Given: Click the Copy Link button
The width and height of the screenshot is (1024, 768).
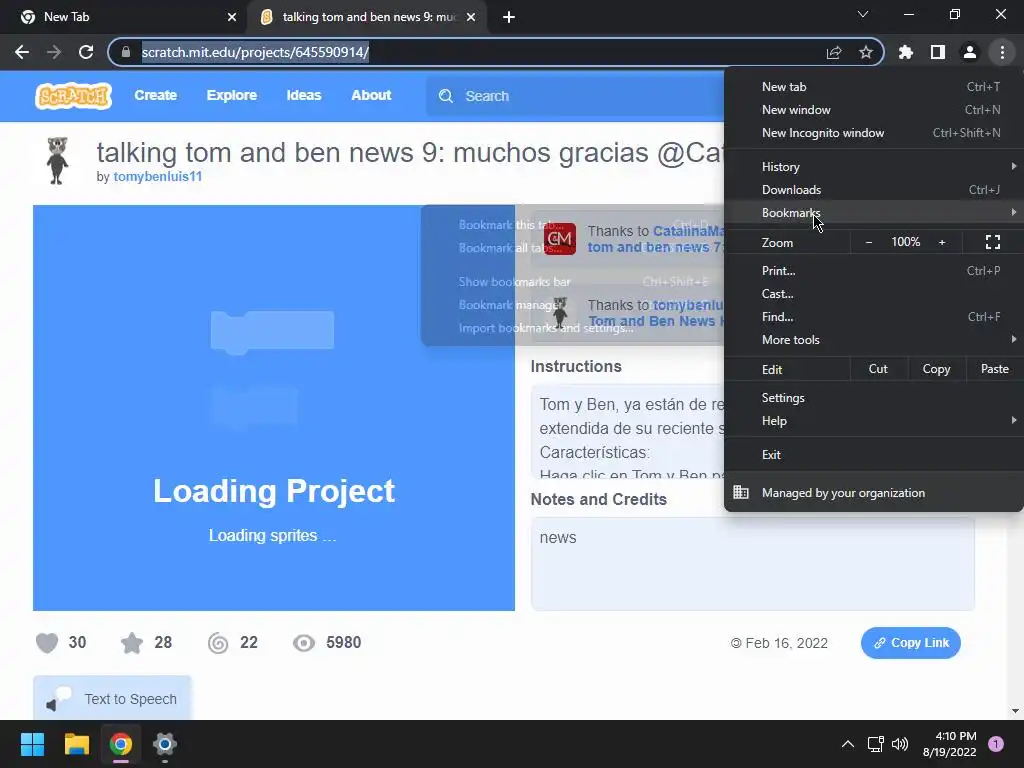Looking at the screenshot, I should coord(910,643).
